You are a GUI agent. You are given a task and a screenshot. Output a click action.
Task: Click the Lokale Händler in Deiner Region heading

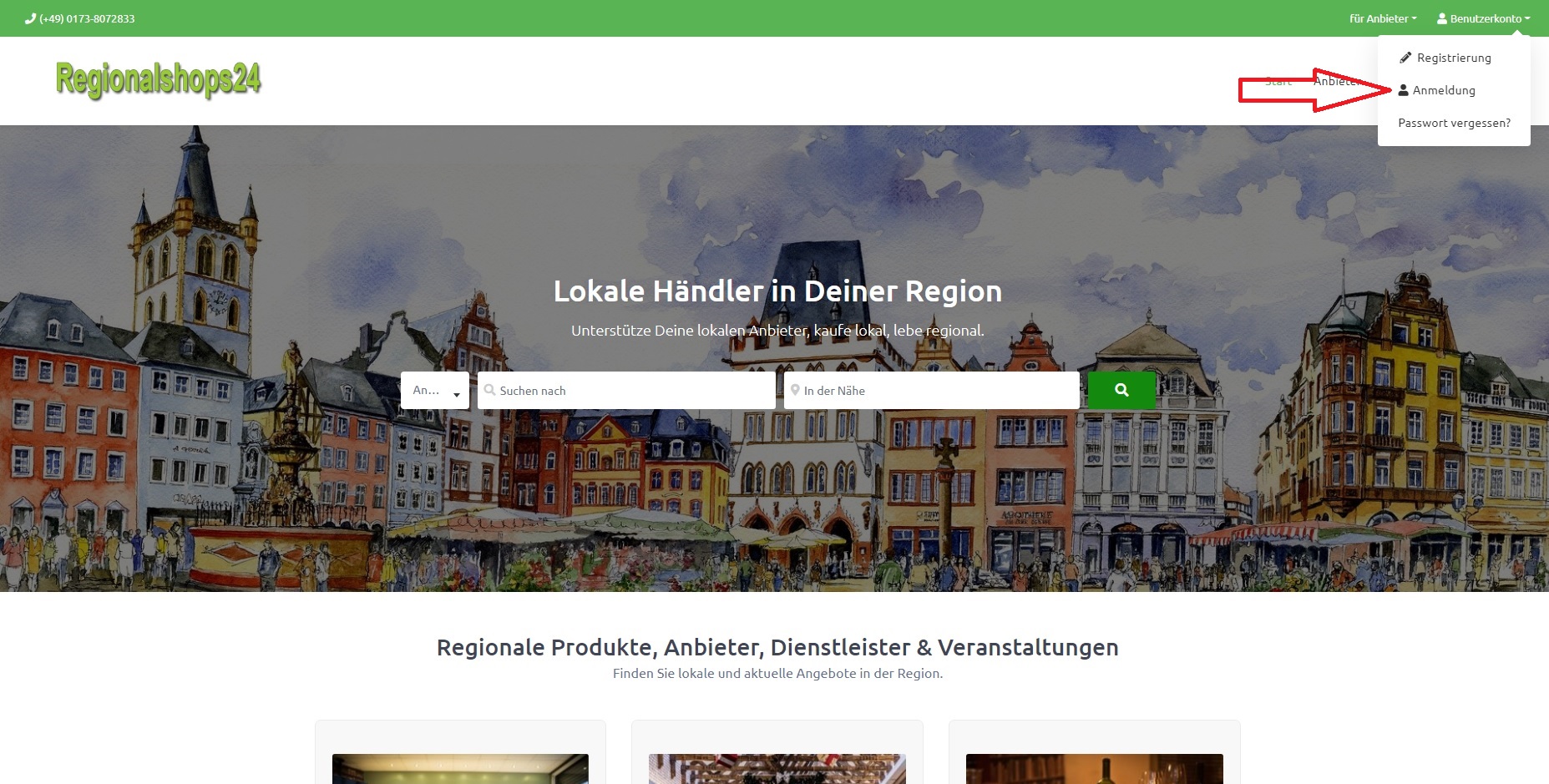[777, 291]
